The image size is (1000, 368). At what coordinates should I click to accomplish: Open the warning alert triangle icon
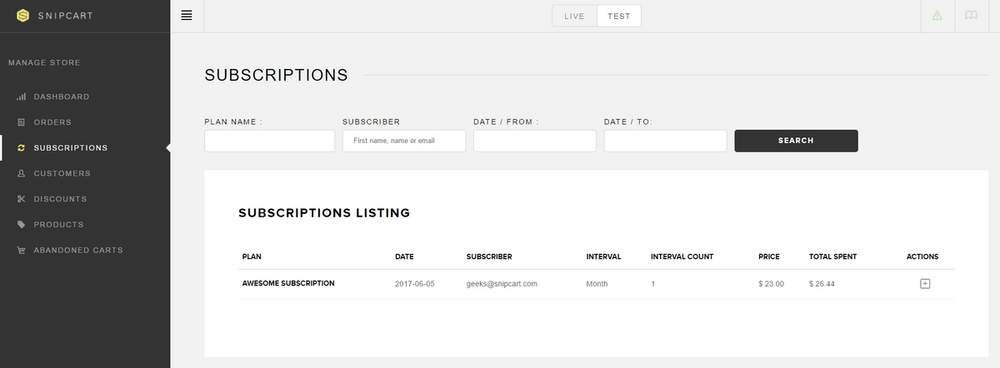(x=937, y=15)
